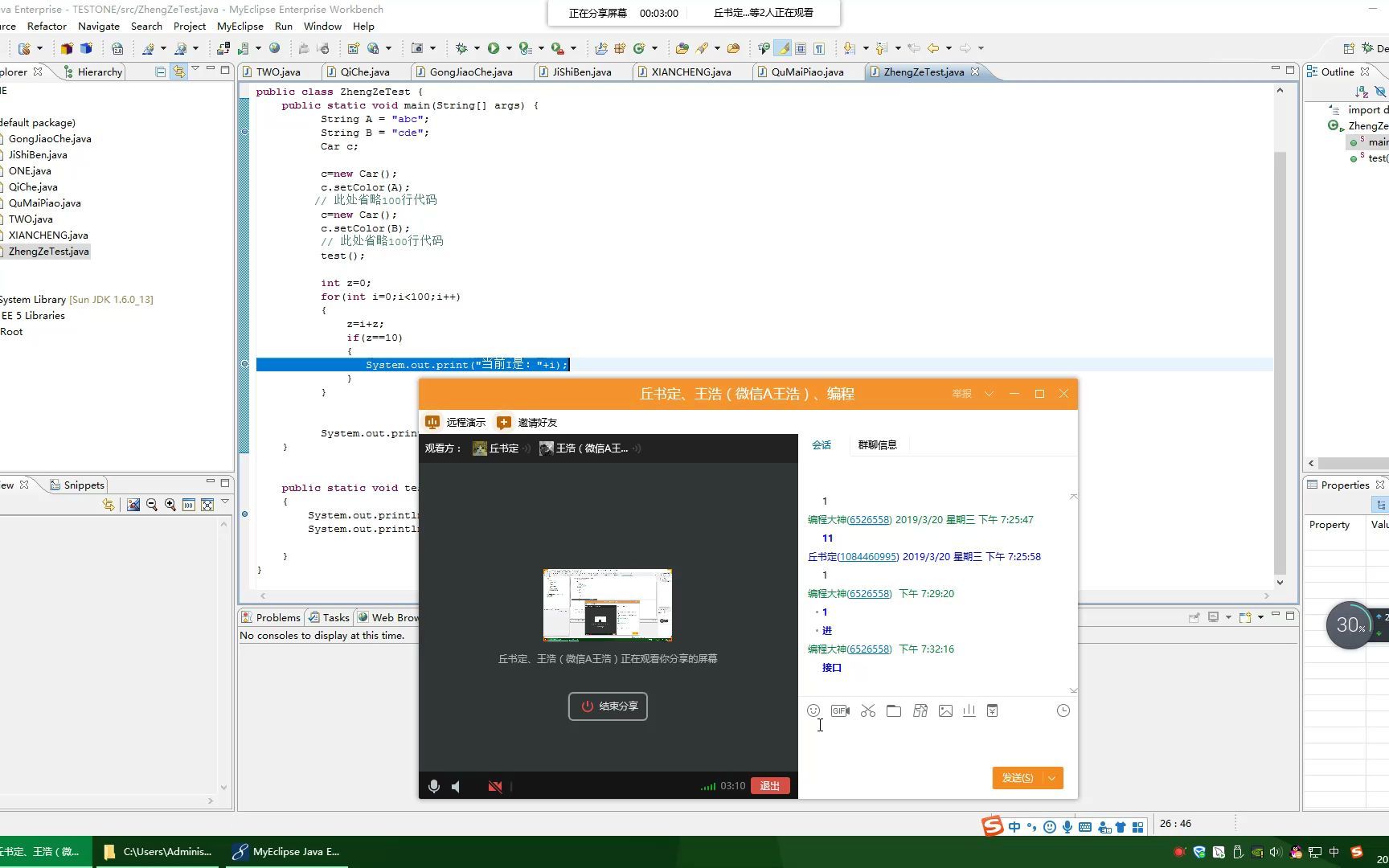1389x868 pixels.
Task: Toggle speaker sound in screen share panel
Action: [x=457, y=786]
